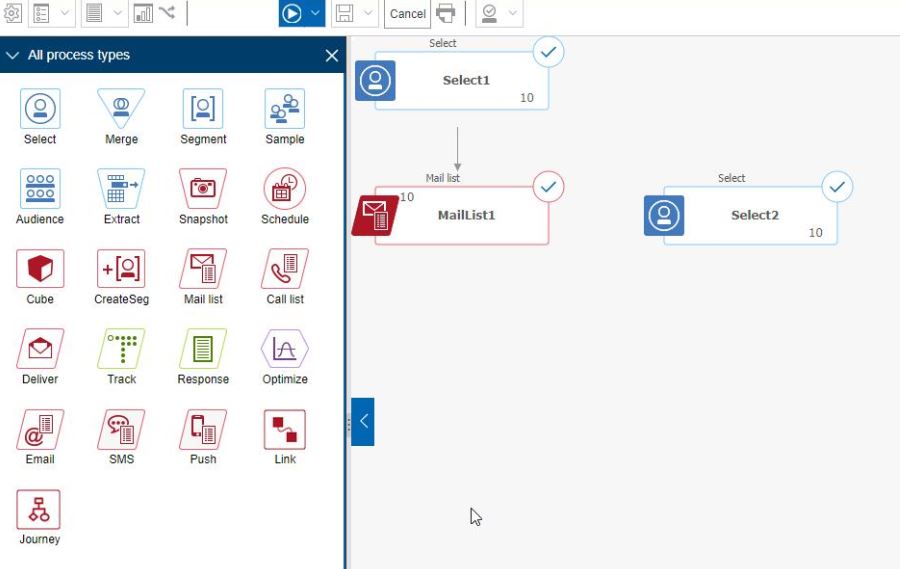Collapse the palette with the blue arrow tab

(x=363, y=421)
